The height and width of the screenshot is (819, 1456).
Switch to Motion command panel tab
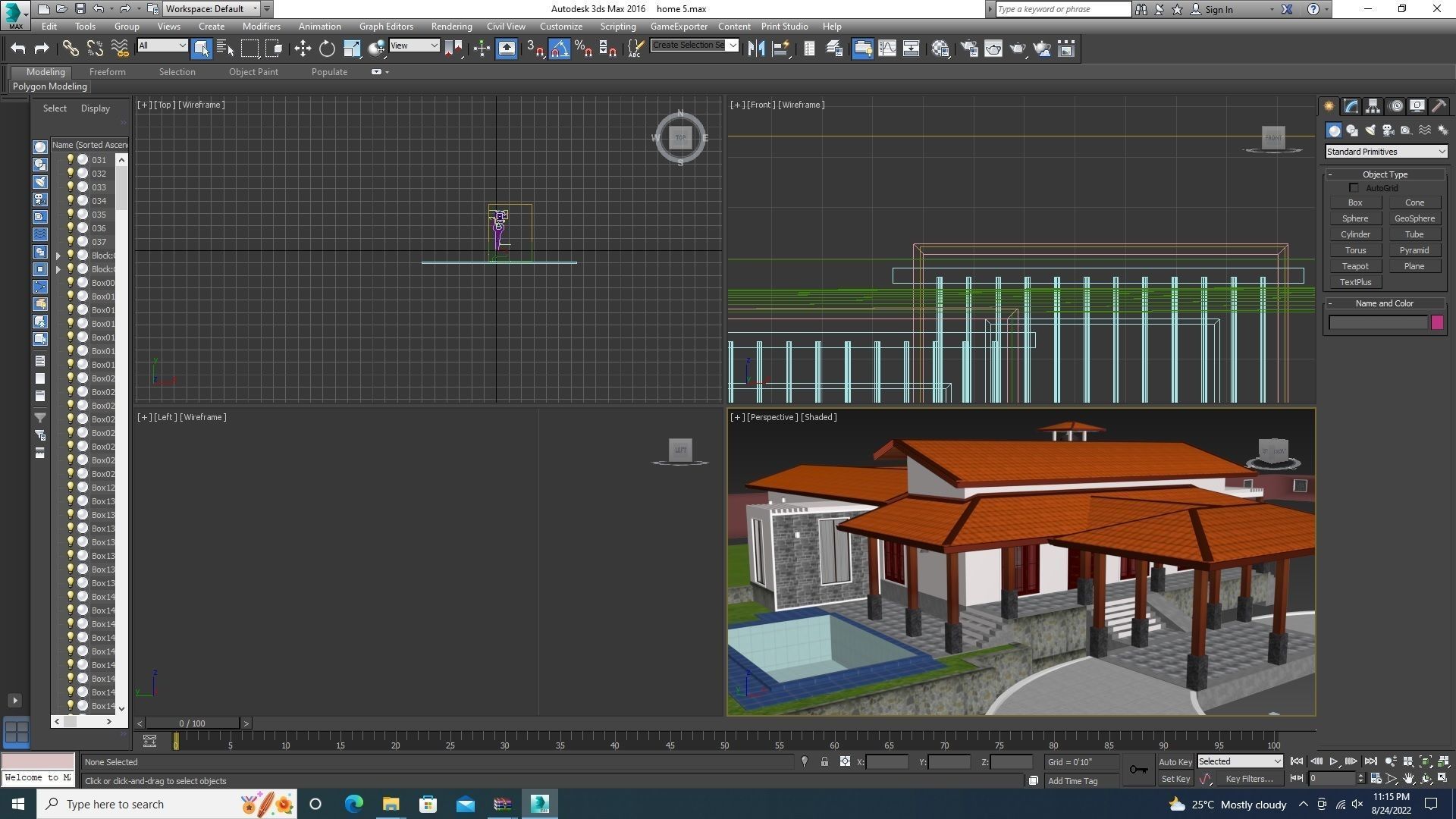click(x=1396, y=106)
